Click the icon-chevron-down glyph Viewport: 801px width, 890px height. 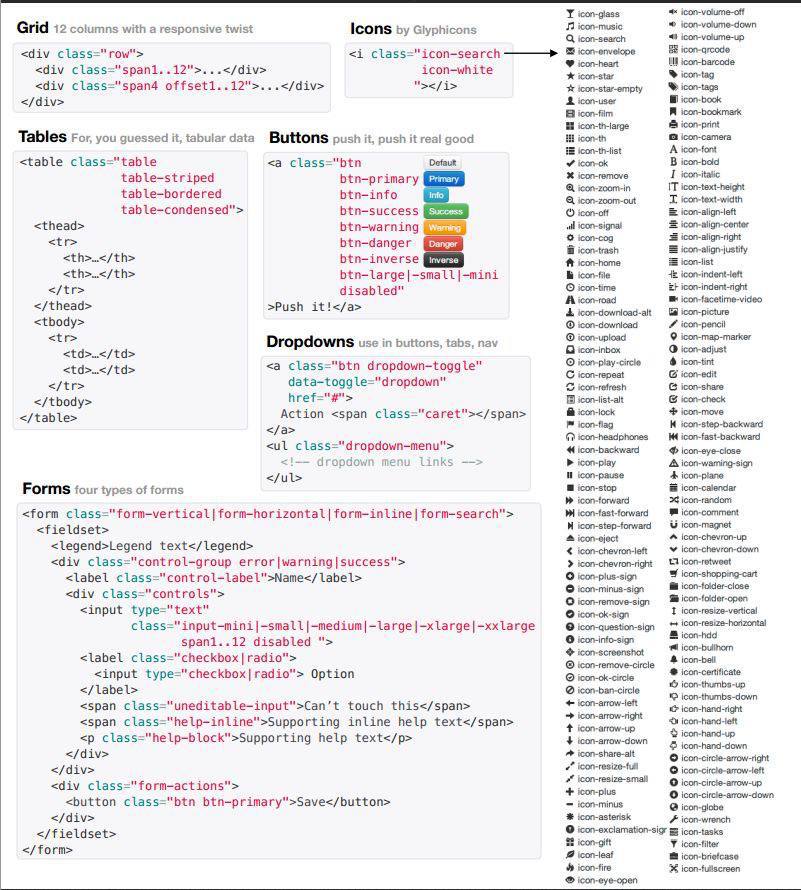click(673, 549)
